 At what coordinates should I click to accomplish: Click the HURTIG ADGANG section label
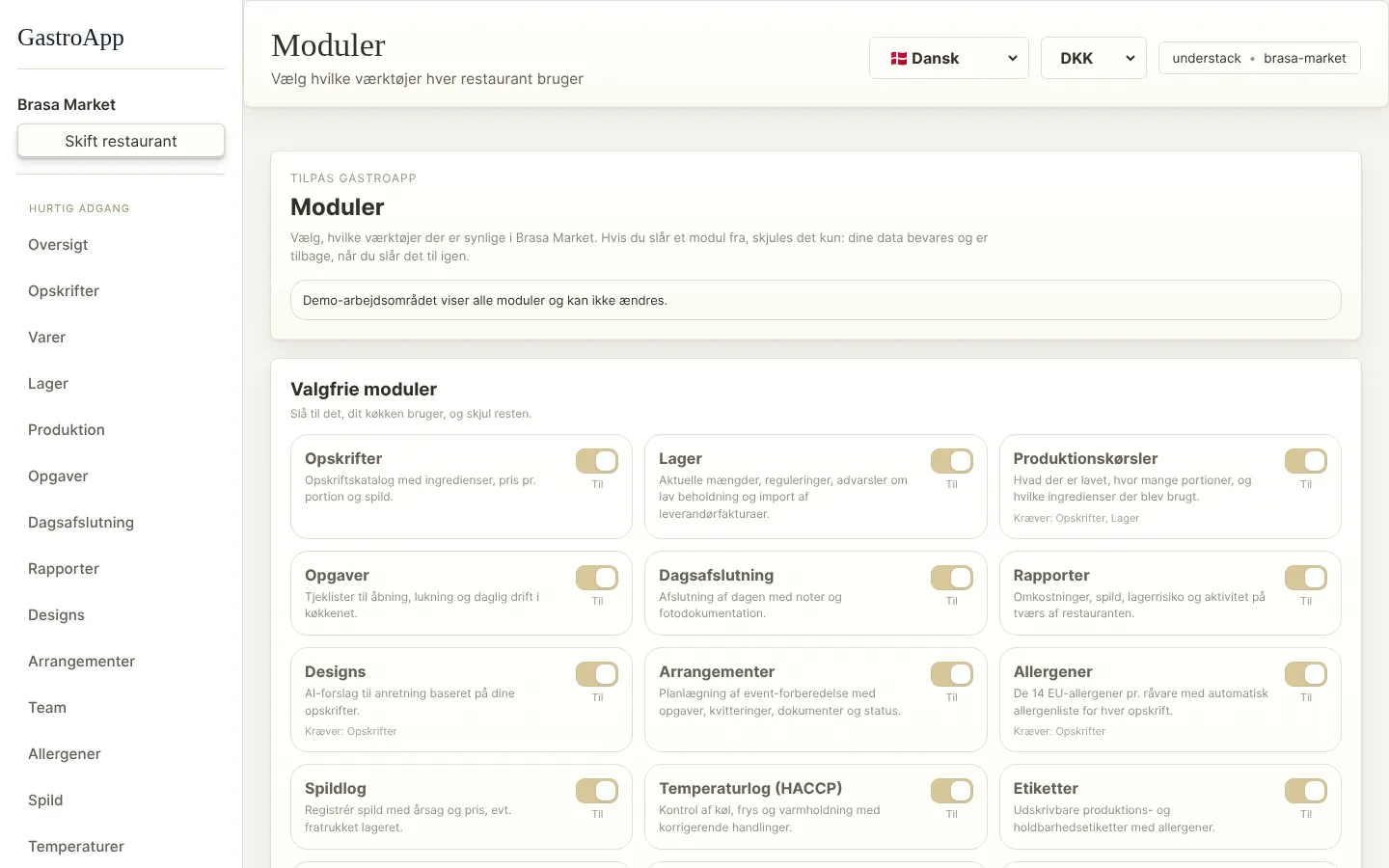[79, 208]
